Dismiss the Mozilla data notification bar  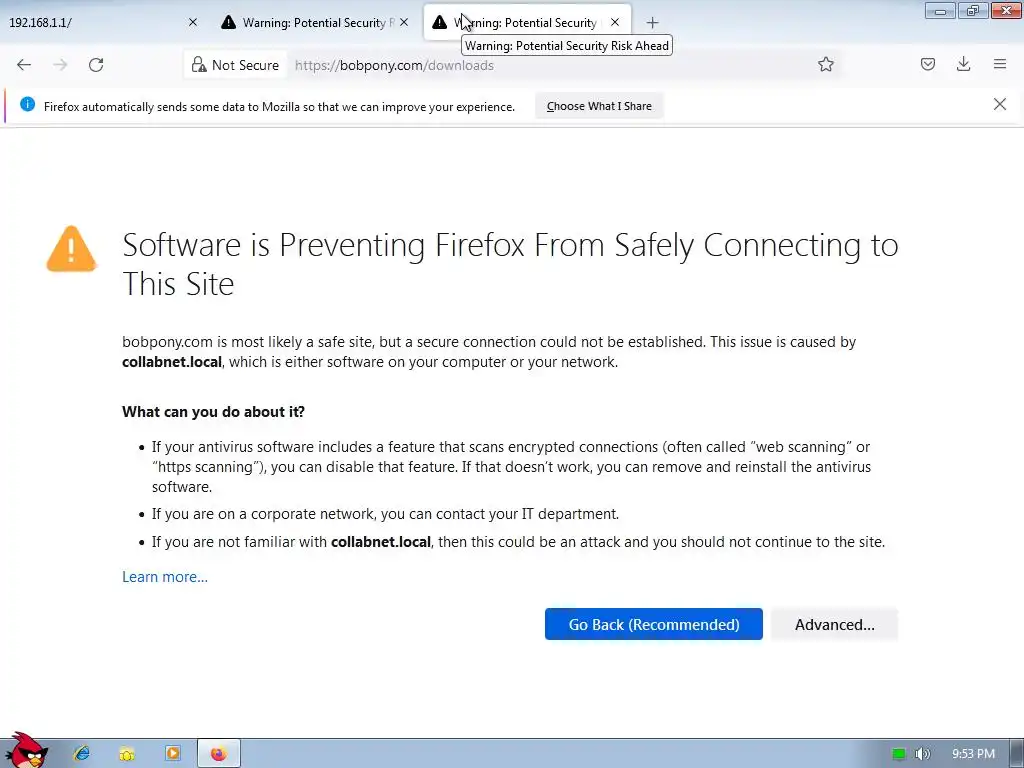[x=999, y=104]
